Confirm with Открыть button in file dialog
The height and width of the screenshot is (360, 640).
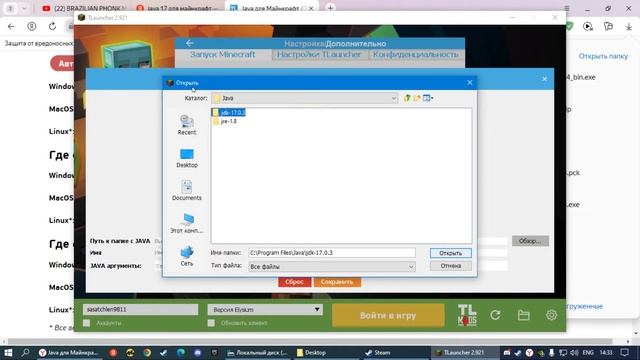coord(451,253)
